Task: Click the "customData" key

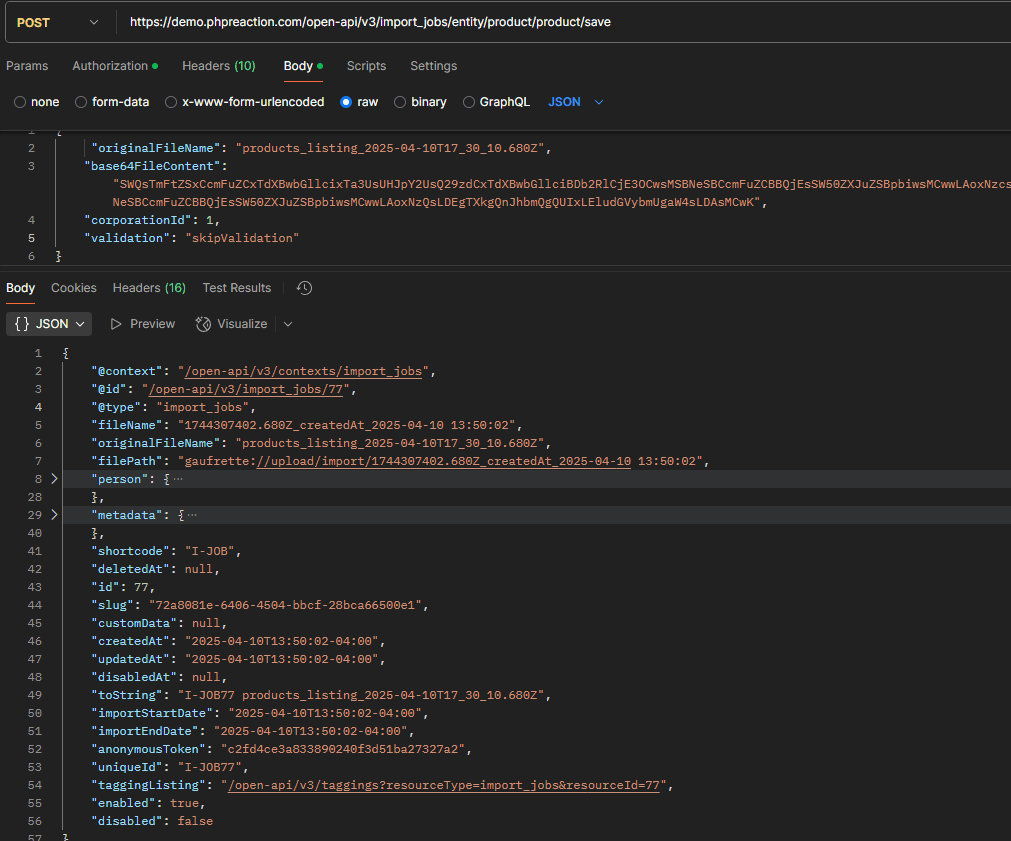Action: click(134, 623)
